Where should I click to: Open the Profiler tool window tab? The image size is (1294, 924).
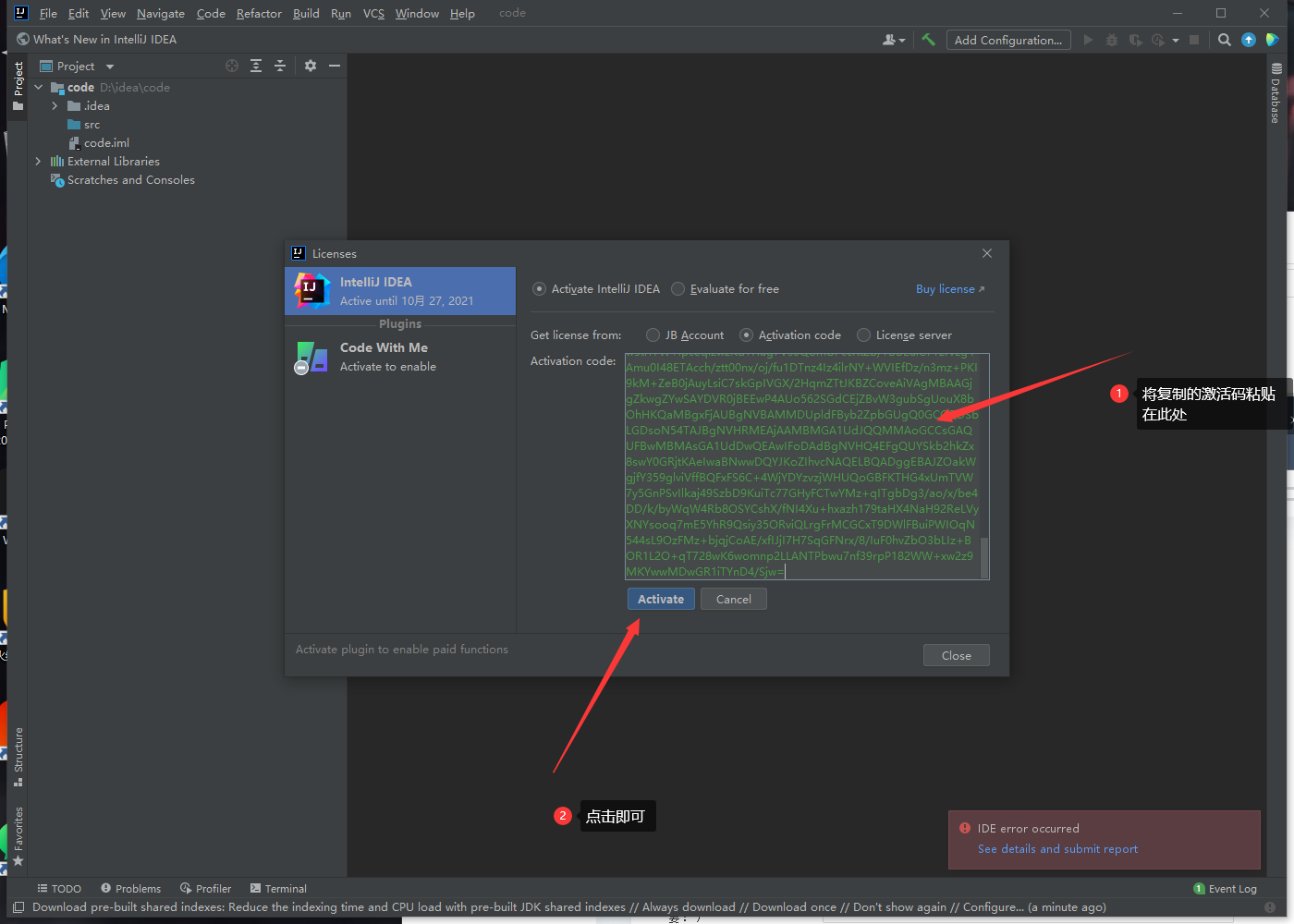[x=205, y=889]
